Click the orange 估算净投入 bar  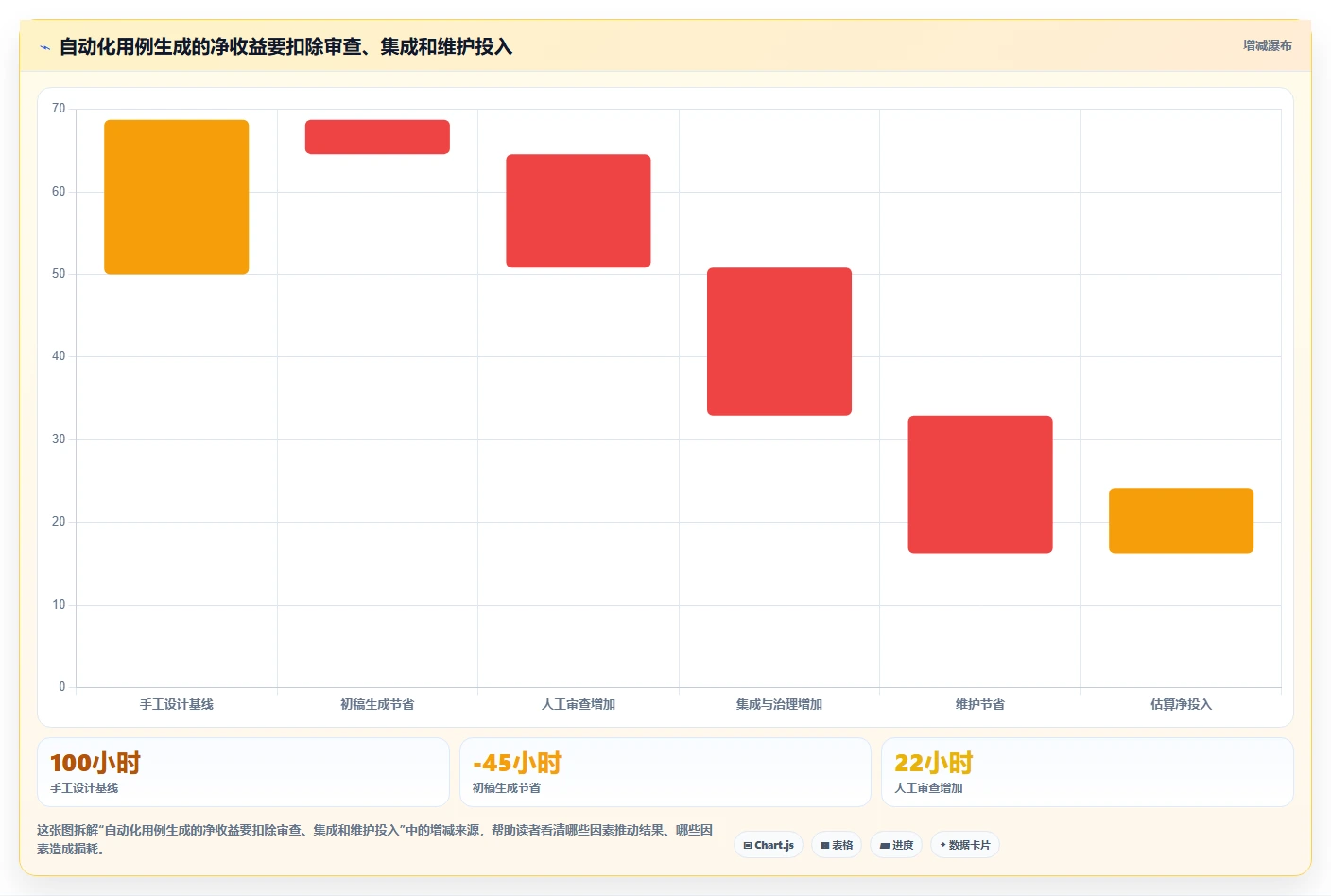click(x=1181, y=521)
